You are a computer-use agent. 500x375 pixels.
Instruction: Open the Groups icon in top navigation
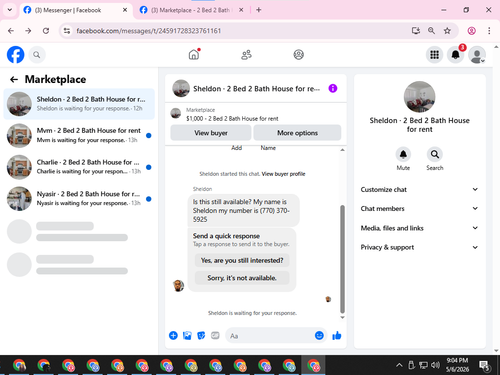pyautogui.click(x=298, y=54)
